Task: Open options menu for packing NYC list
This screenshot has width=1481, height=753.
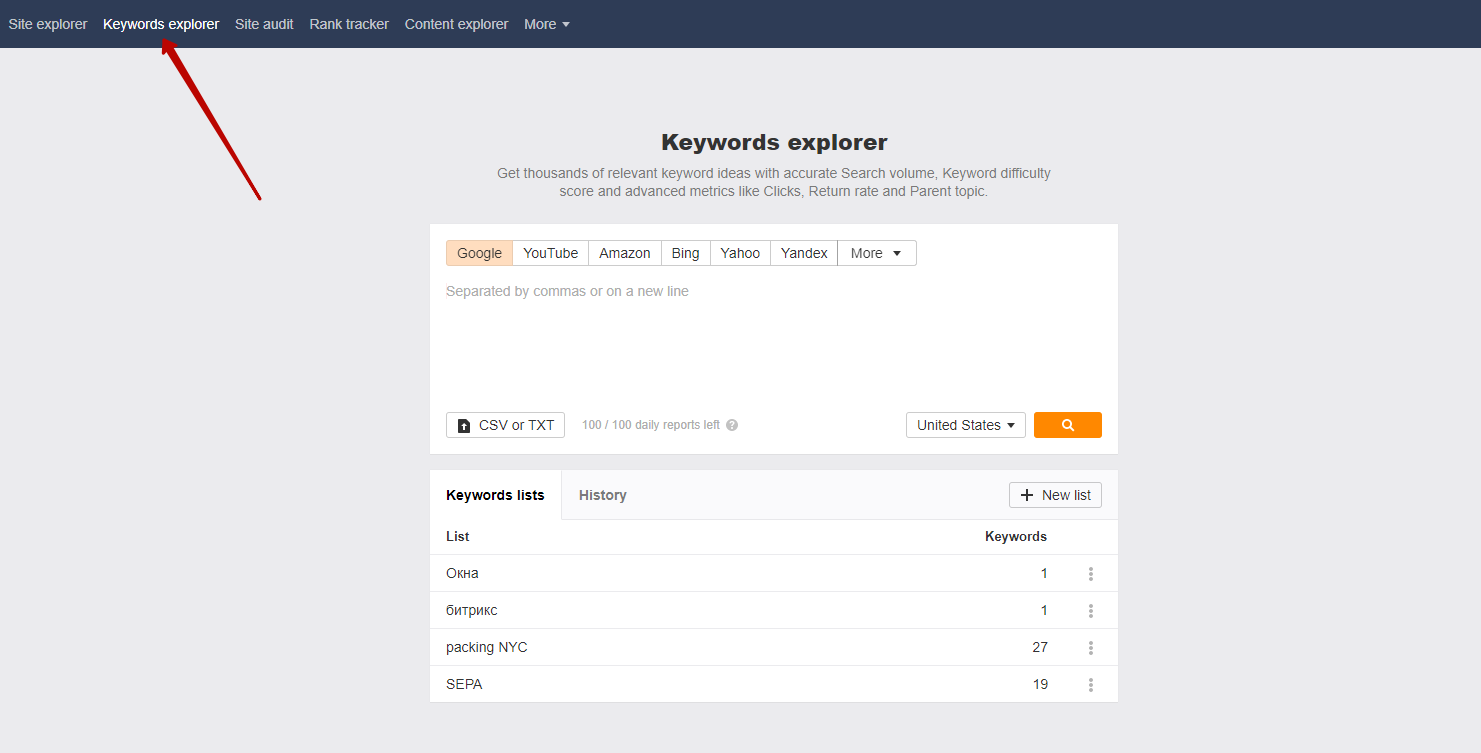Action: pyautogui.click(x=1090, y=648)
